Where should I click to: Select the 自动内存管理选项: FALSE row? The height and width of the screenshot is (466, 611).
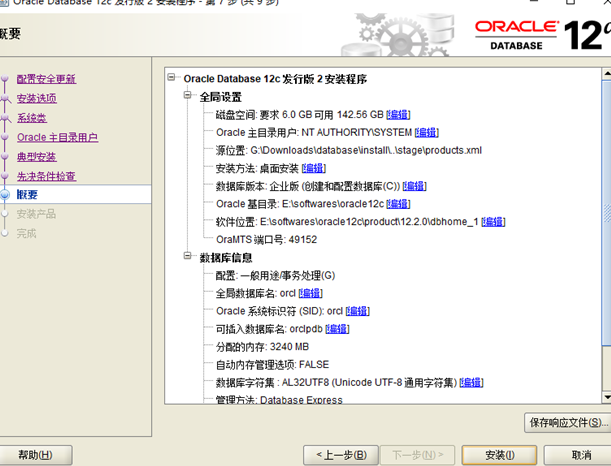coord(272,365)
